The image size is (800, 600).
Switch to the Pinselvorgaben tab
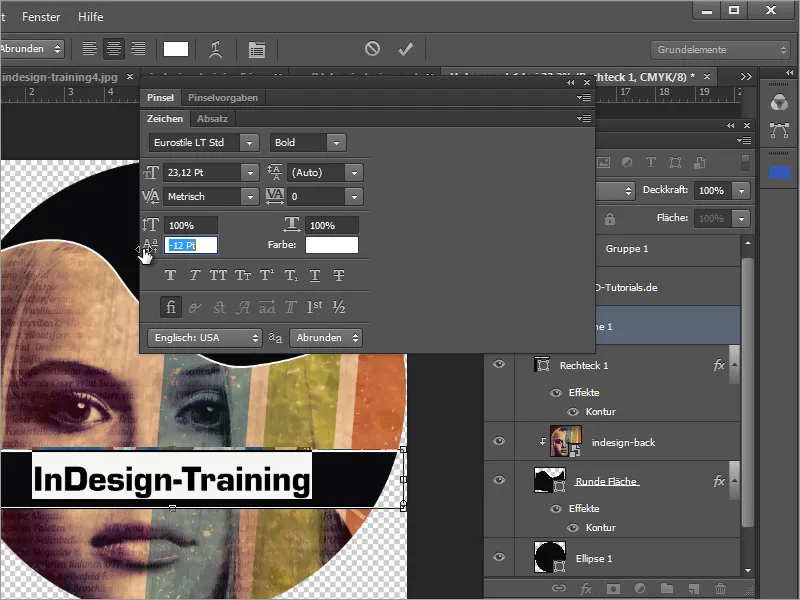click(223, 97)
